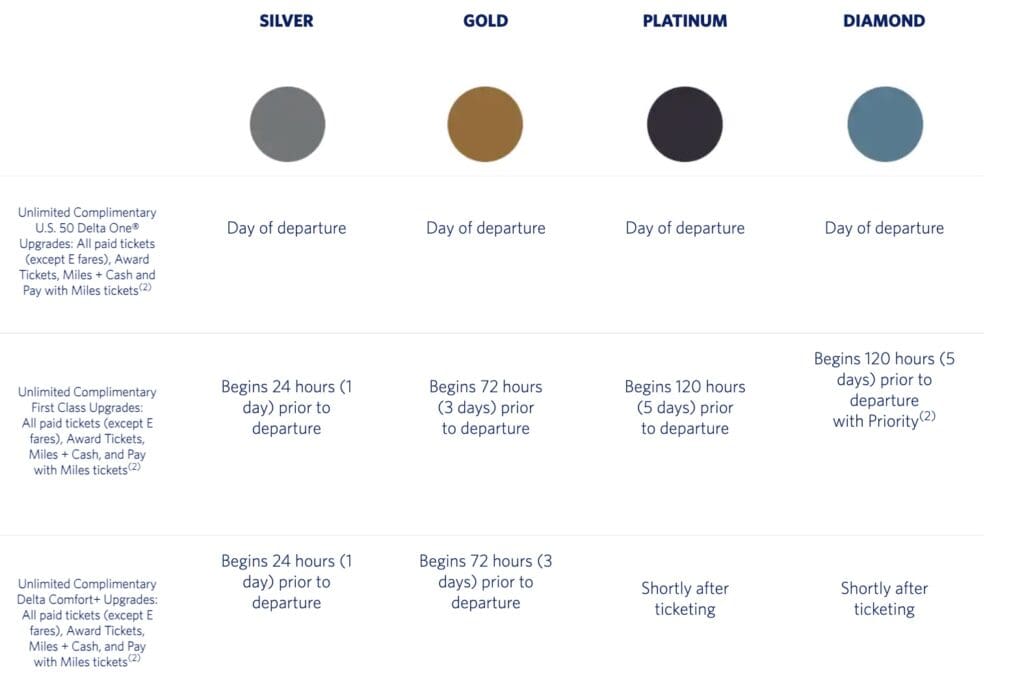Click Silver's Delta One 'Day of departure' cell
1024x687 pixels.
coord(286,228)
